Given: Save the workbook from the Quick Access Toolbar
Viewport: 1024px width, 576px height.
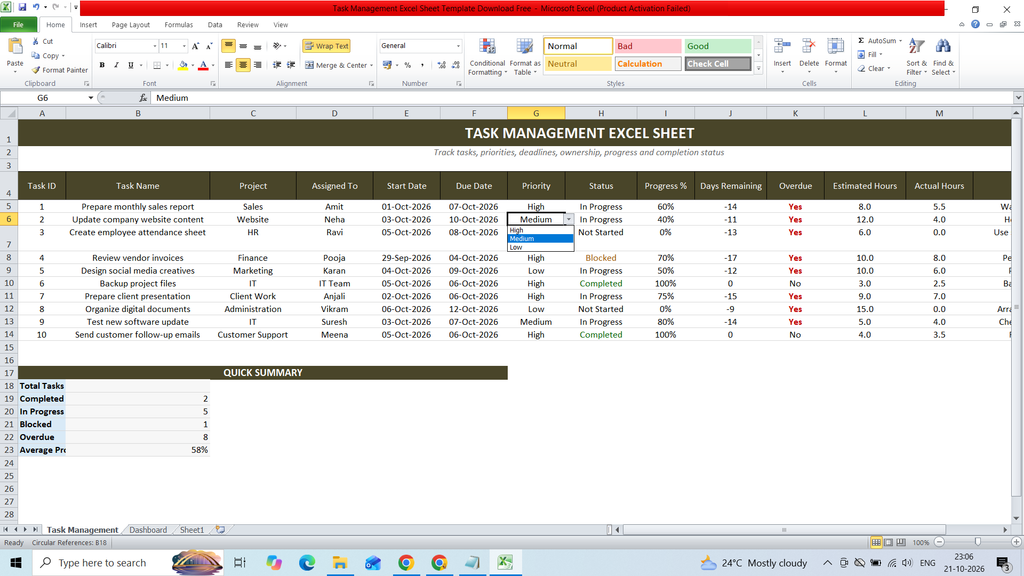Looking at the screenshot, I should (22, 8).
